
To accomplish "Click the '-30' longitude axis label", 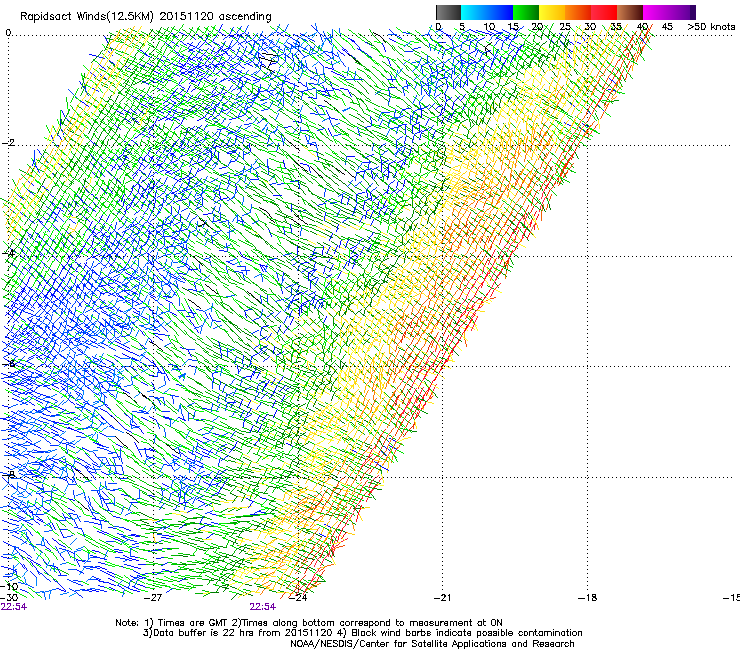I will click(9, 597).
